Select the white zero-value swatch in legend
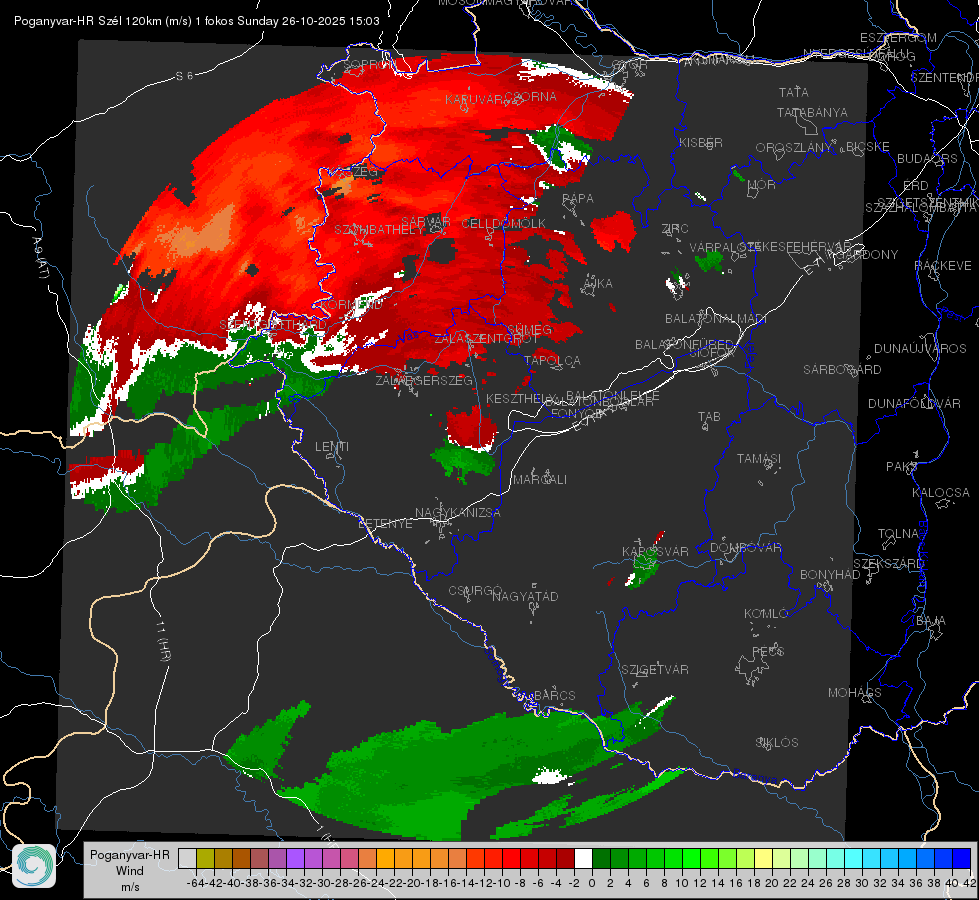 pyautogui.click(x=583, y=858)
